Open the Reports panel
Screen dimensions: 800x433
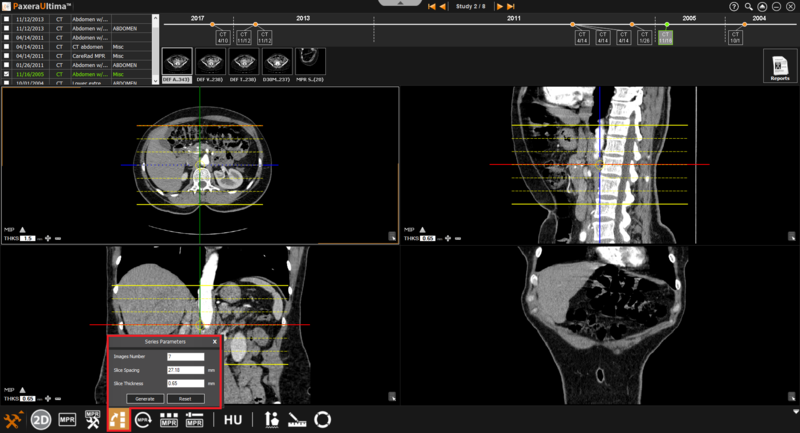(779, 65)
